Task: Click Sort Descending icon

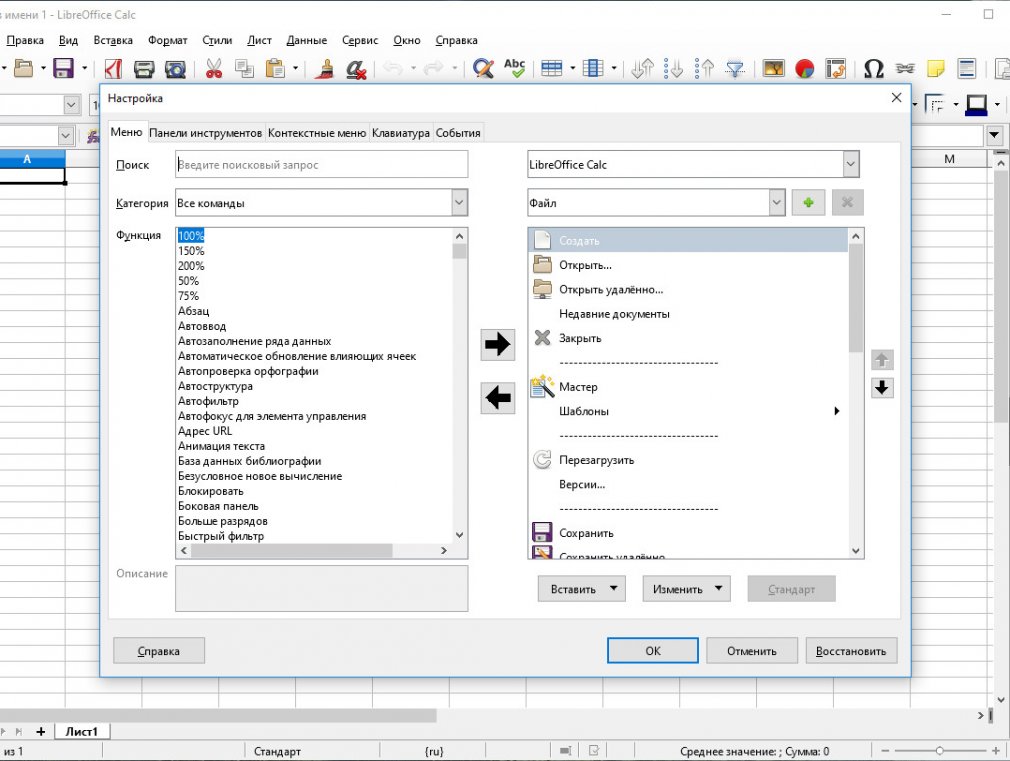Action: point(704,68)
